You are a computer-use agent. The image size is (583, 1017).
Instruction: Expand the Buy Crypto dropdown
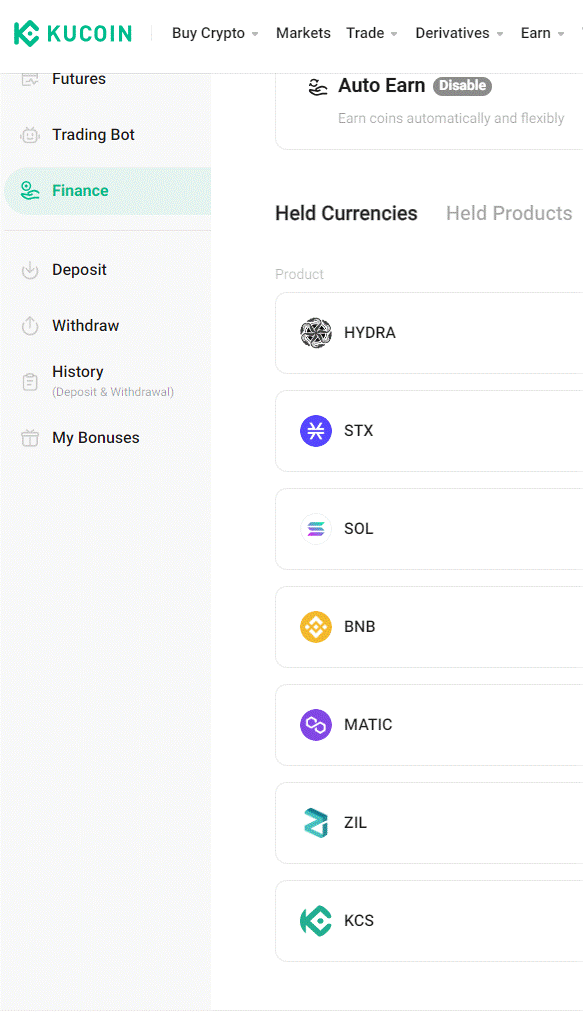tap(215, 33)
